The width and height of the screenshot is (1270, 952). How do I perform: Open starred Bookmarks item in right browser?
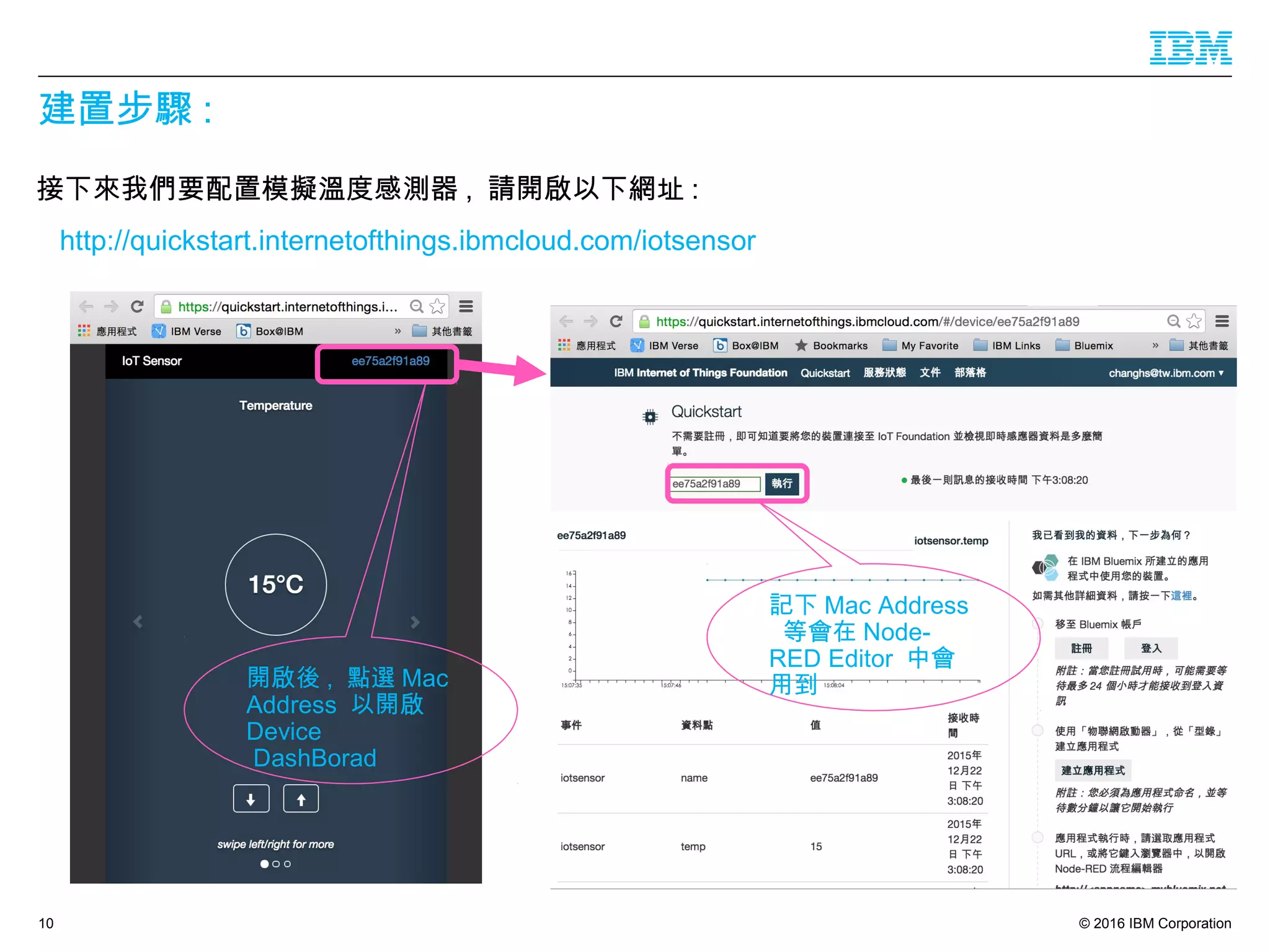coord(831,345)
